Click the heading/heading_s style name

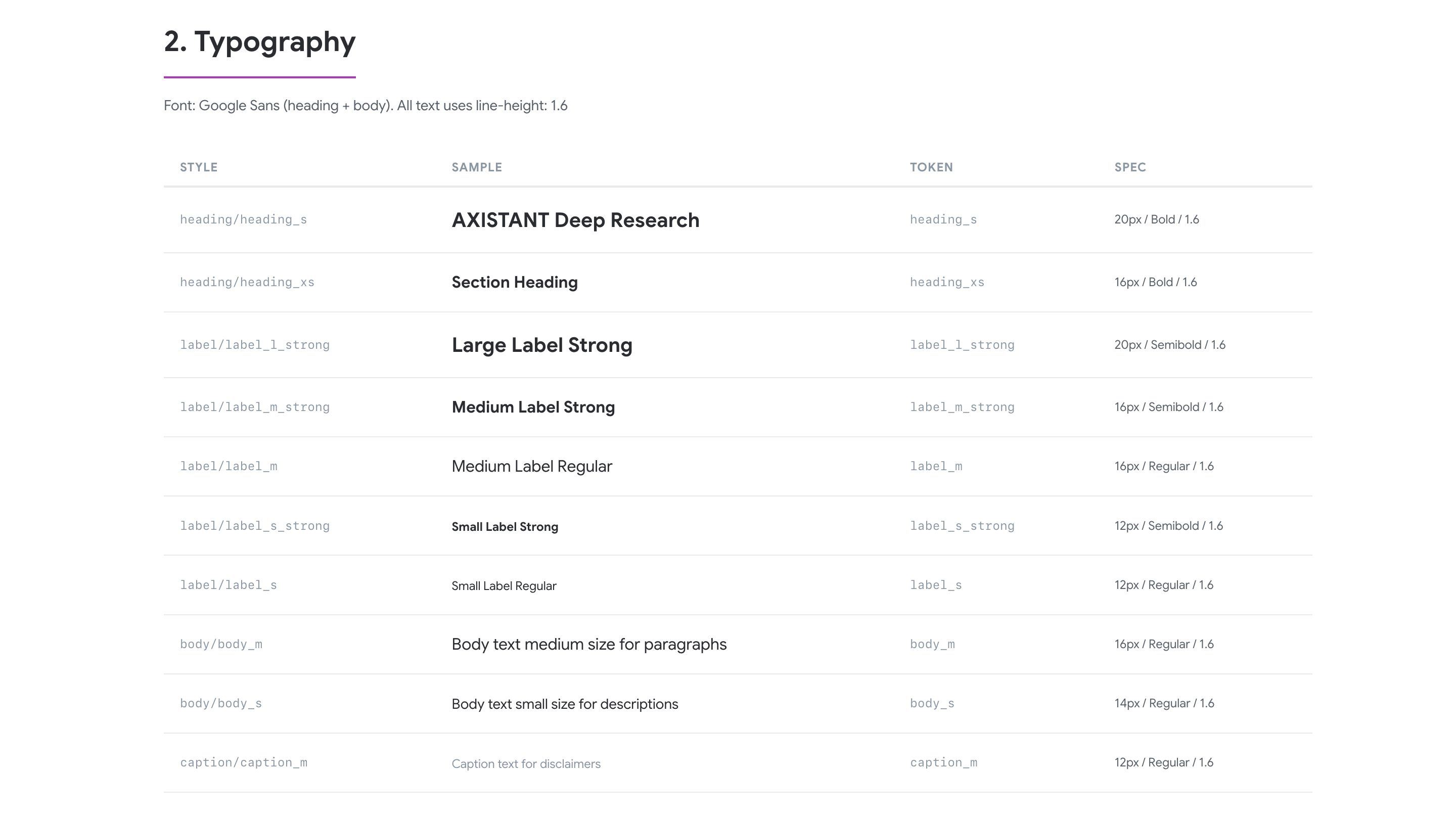[243, 220]
